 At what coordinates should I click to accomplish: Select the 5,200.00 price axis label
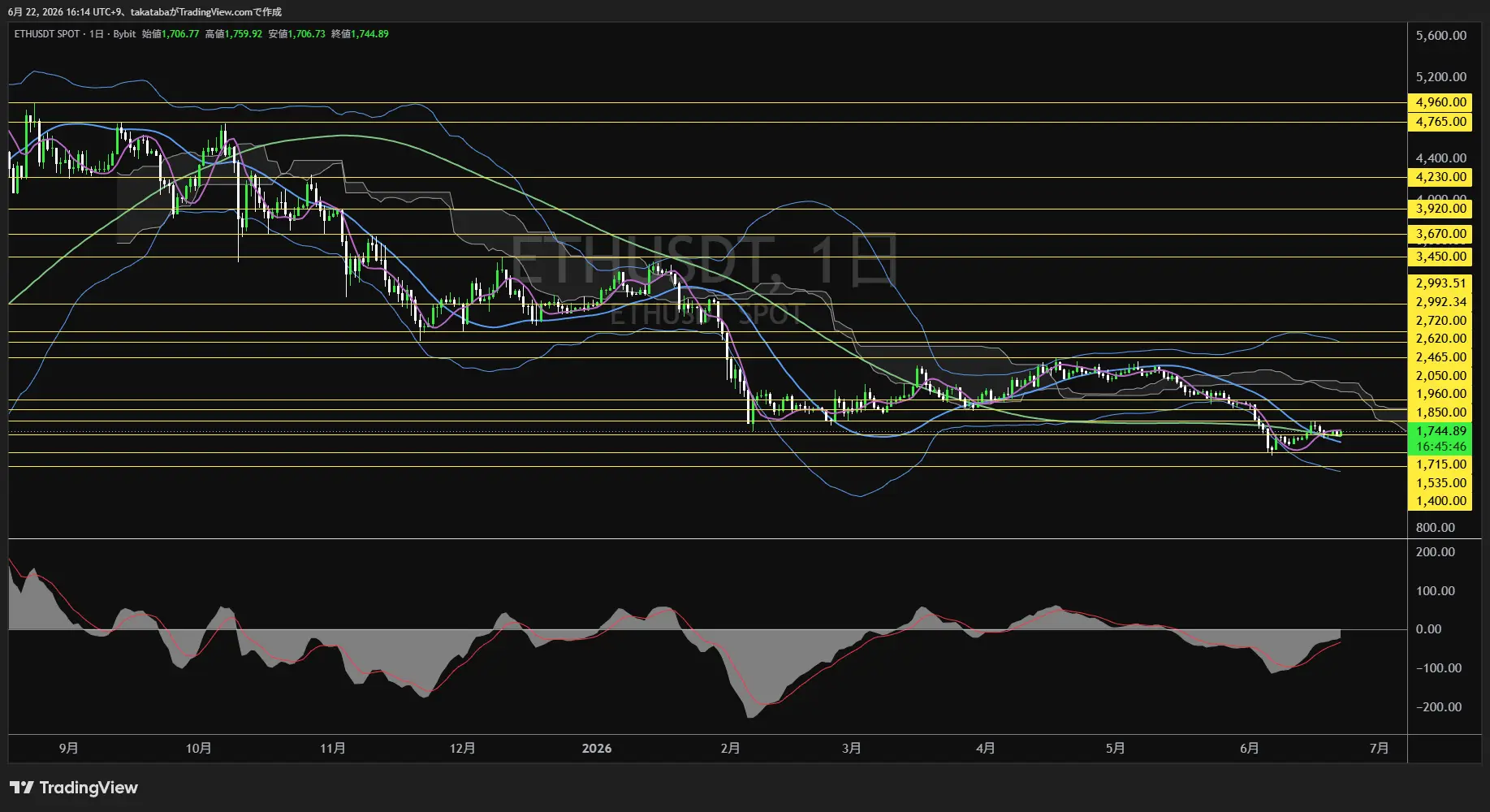click(1441, 77)
